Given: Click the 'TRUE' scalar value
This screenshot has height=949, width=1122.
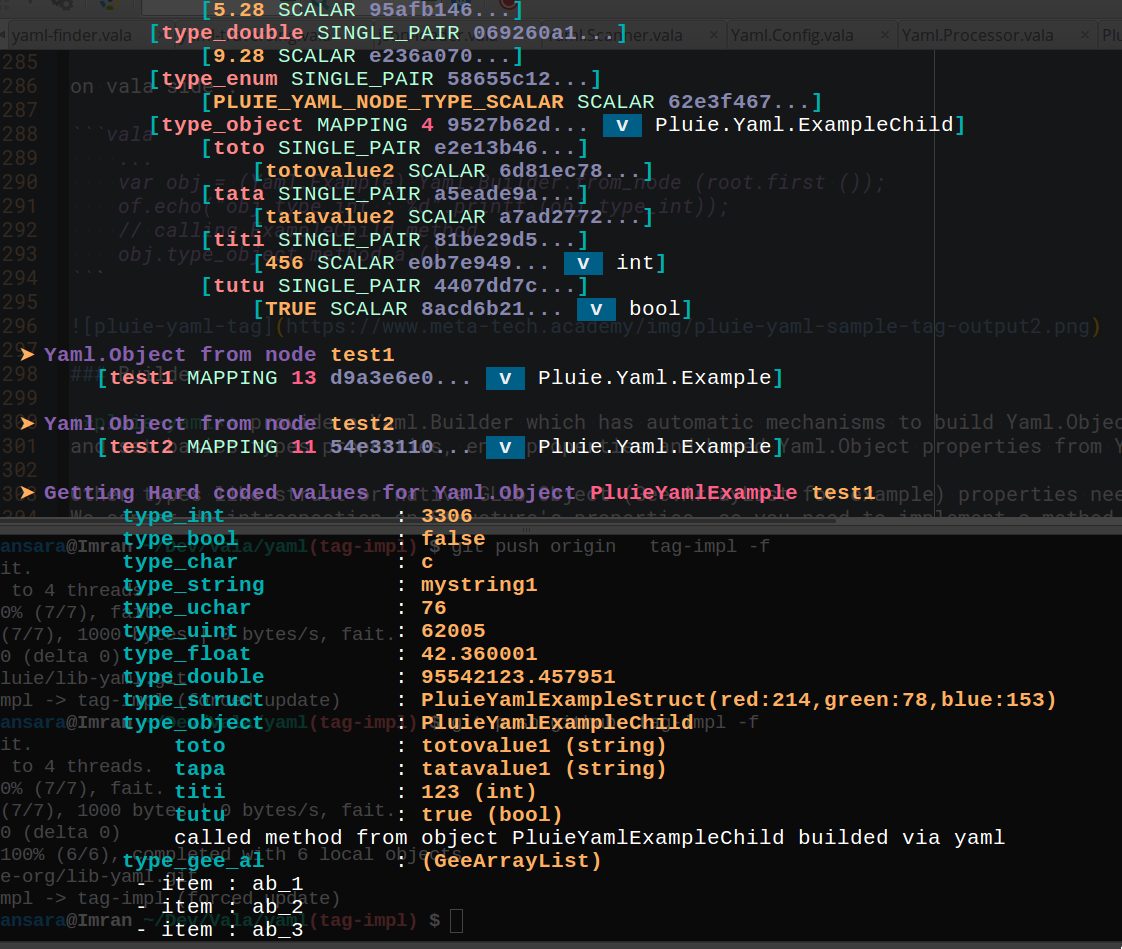Looking at the screenshot, I should [291, 309].
